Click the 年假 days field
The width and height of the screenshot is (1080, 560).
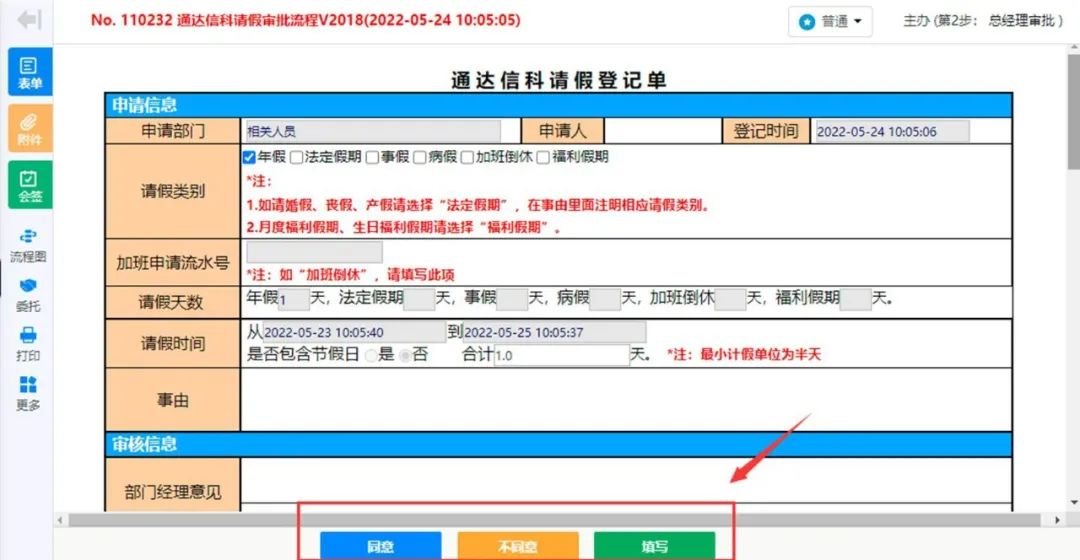tap(294, 300)
